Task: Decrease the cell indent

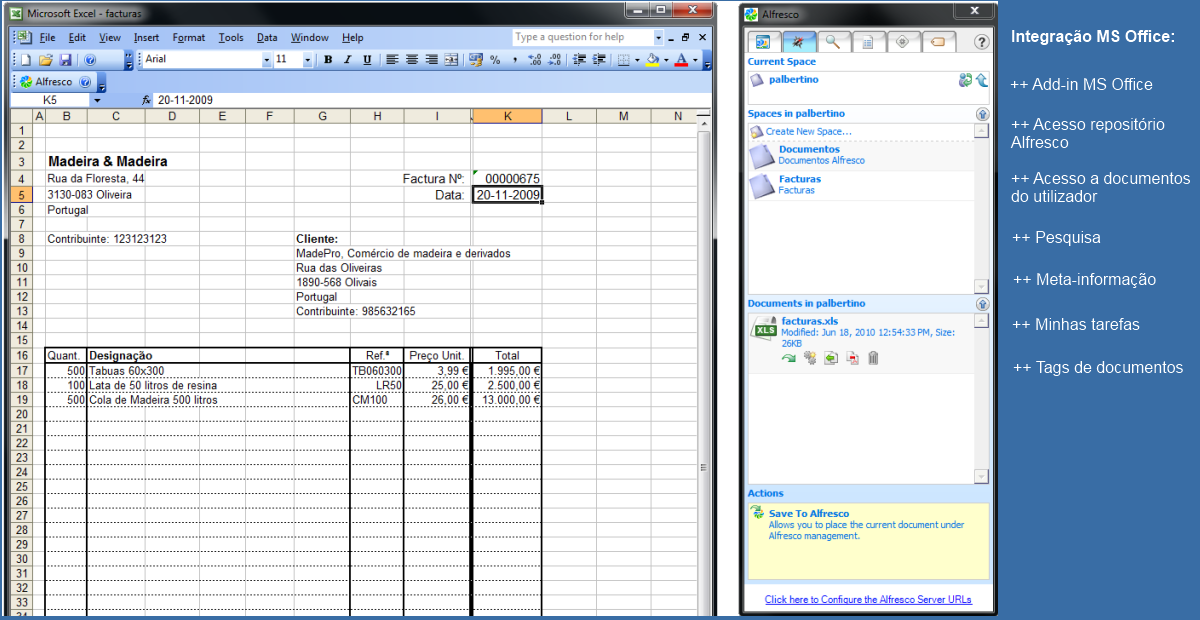Action: coord(579,60)
